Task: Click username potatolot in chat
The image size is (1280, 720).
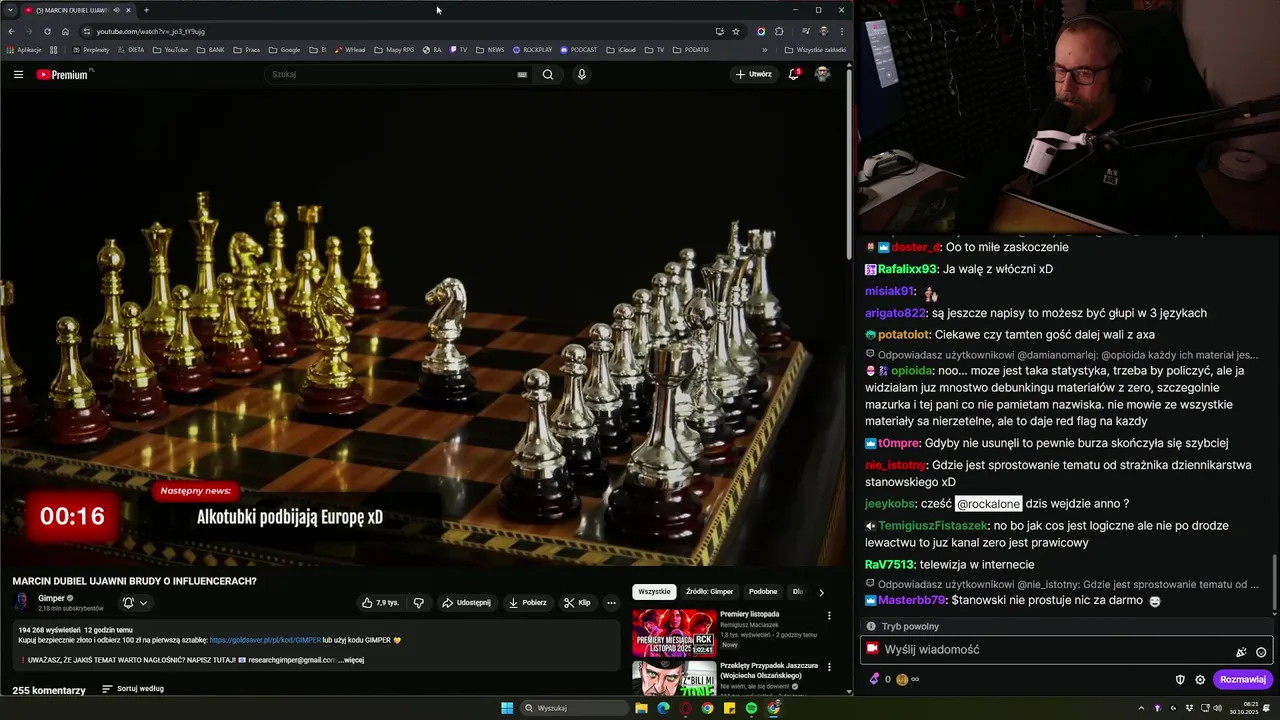Action: [905, 335]
